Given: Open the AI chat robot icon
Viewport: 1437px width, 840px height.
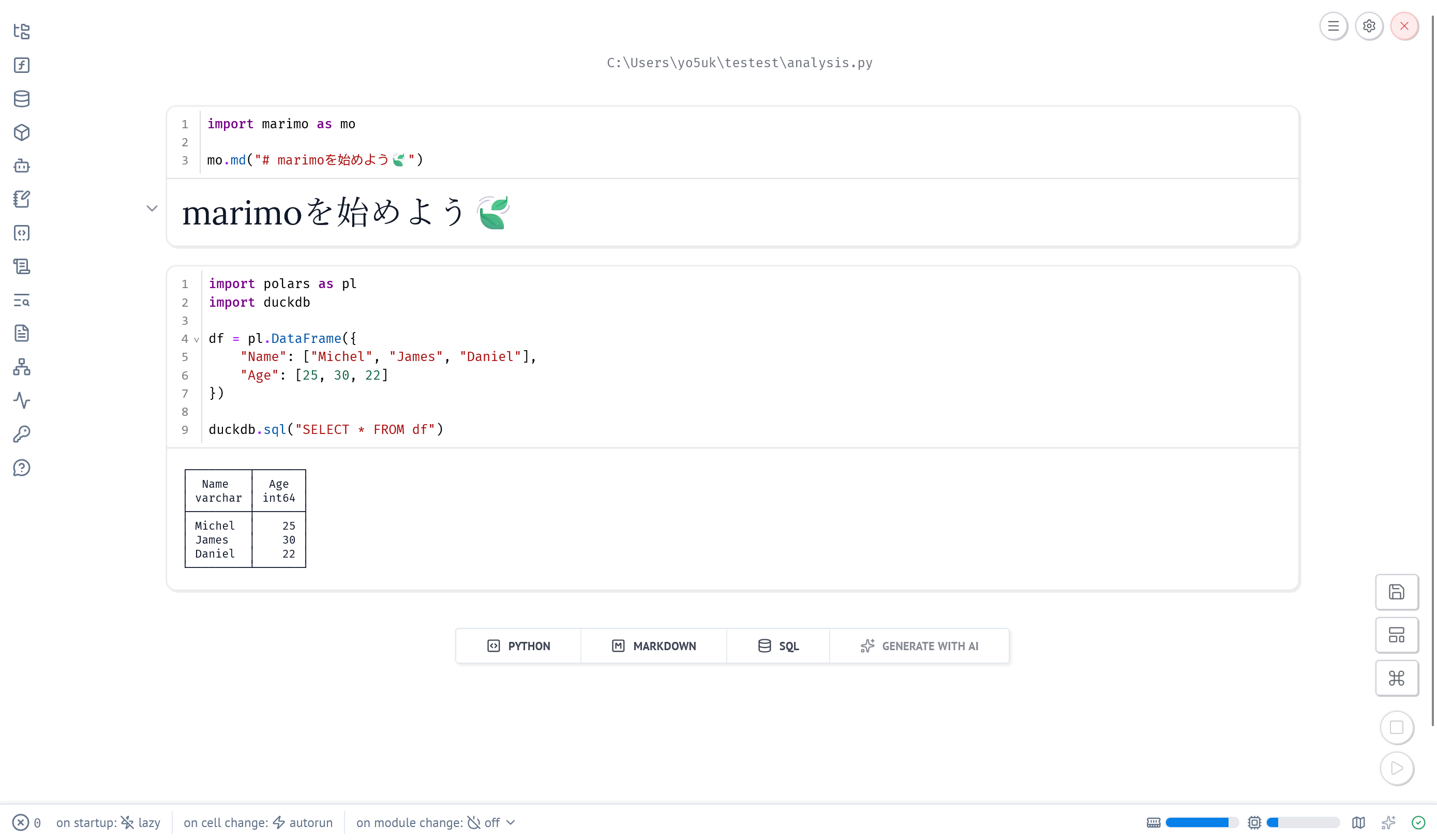Looking at the screenshot, I should click(x=22, y=166).
